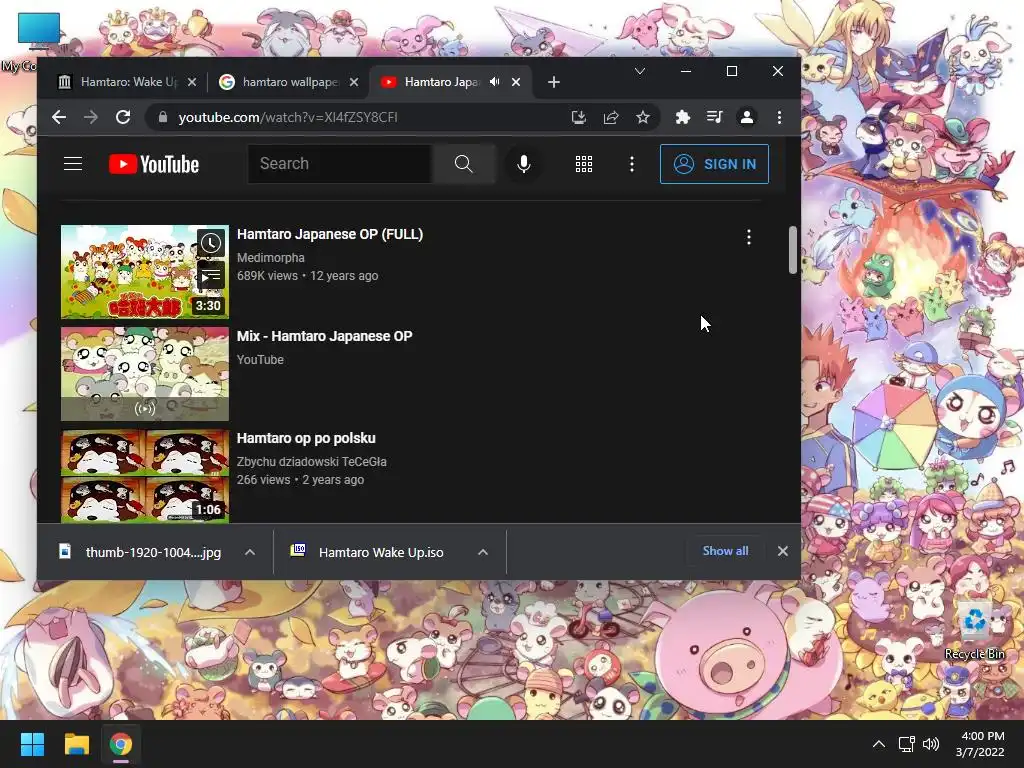This screenshot has height=768, width=1024.
Task: Open Mix - Hamtaro Japanese OP thumbnail
Action: click(145, 374)
